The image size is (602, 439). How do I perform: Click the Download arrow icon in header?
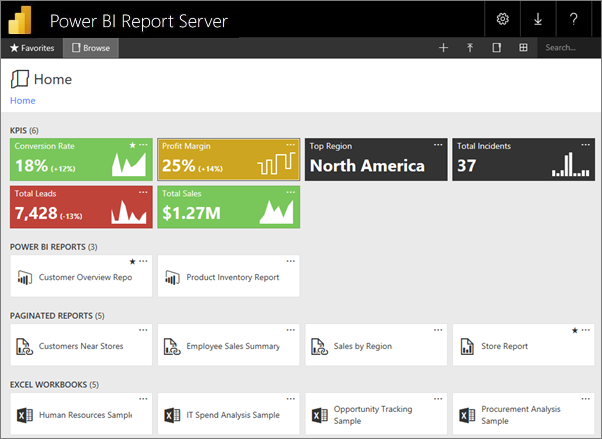coord(538,19)
